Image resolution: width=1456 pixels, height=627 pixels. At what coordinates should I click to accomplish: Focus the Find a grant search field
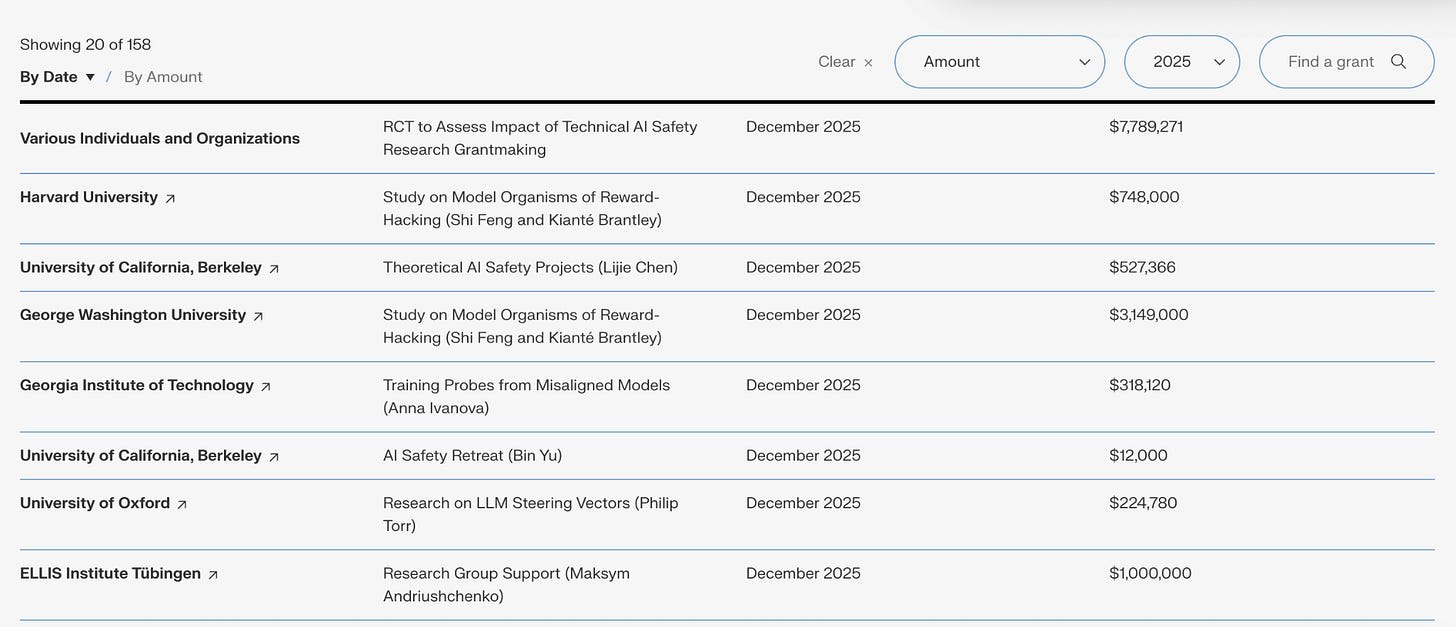click(x=1346, y=62)
